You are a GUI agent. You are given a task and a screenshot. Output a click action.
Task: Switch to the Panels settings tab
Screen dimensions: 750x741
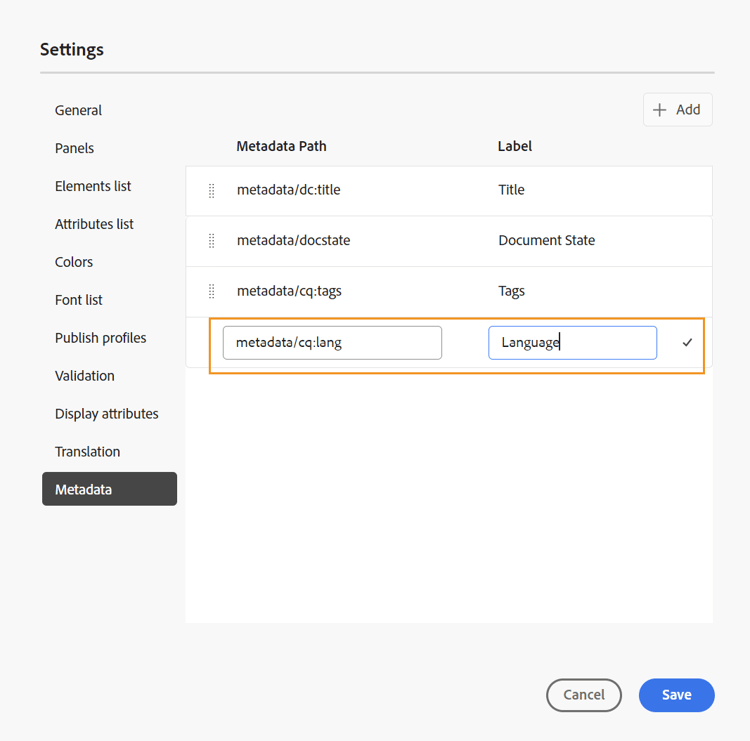[75, 148]
